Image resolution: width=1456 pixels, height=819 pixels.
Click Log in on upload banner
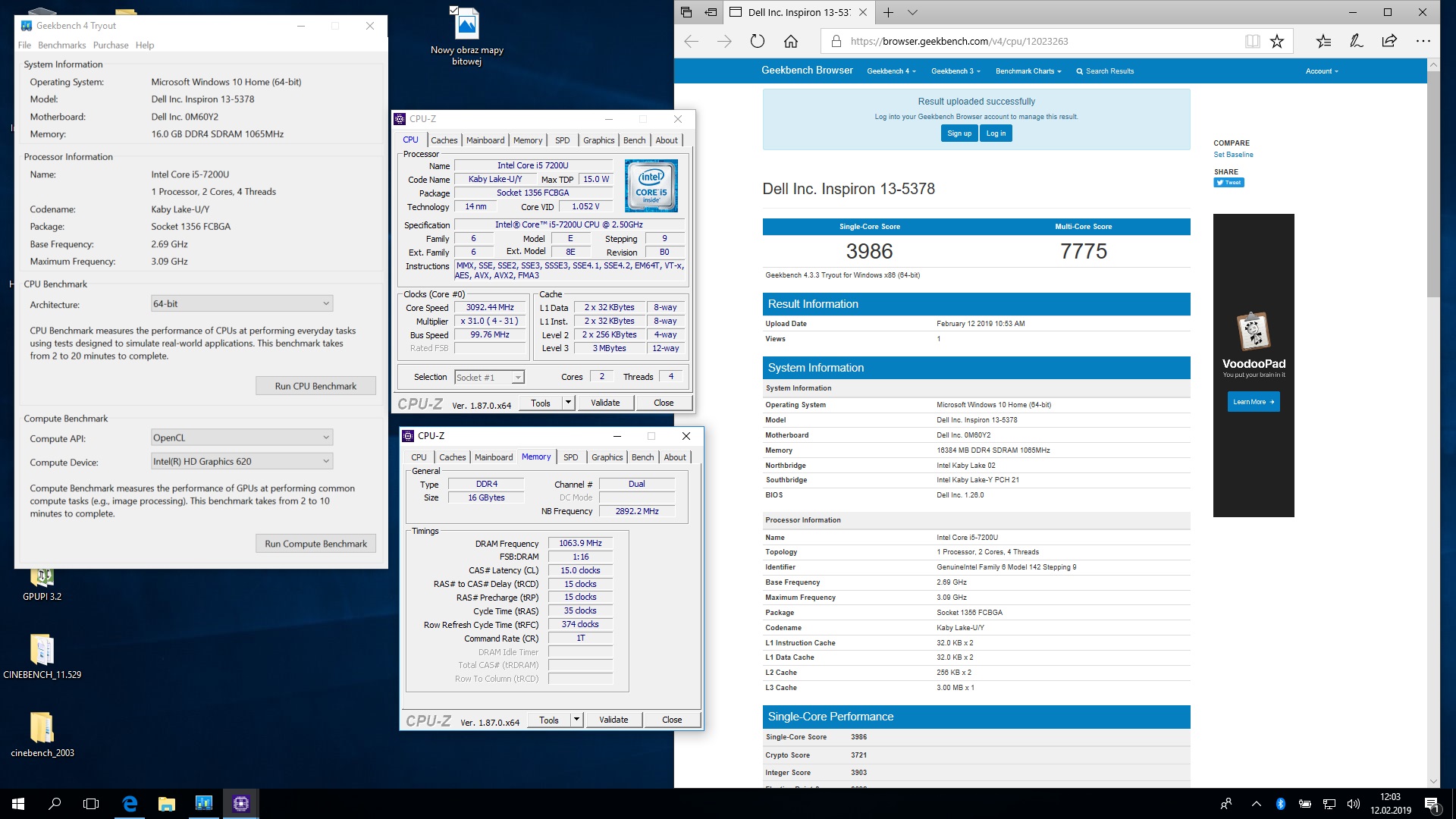point(996,133)
